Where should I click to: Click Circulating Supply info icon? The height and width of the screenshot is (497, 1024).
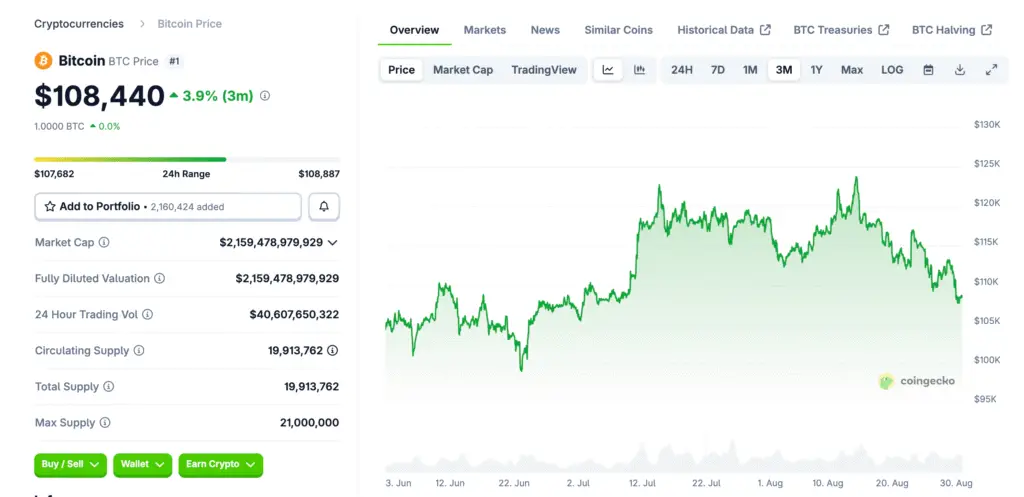pyautogui.click(x=139, y=351)
